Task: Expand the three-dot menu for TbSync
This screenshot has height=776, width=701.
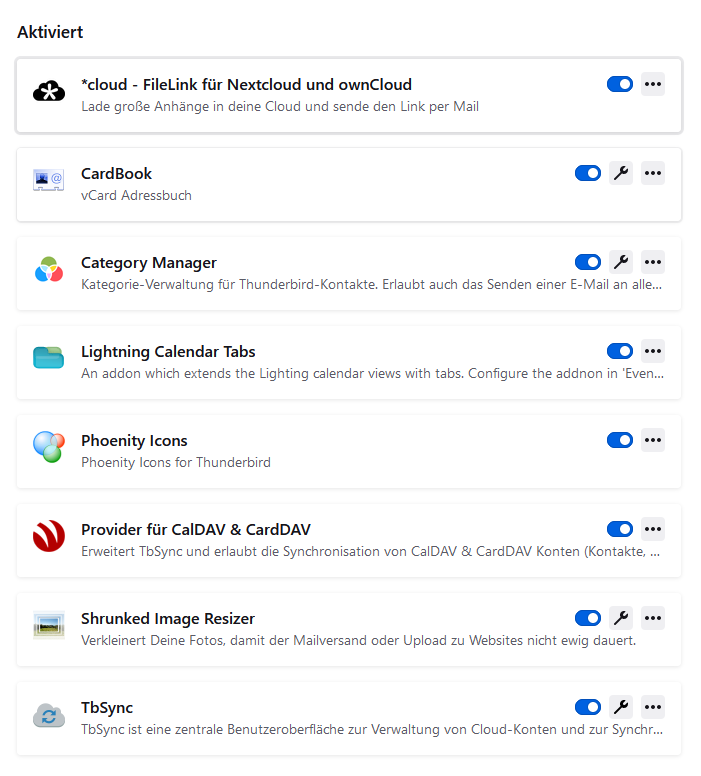Action: pos(653,707)
